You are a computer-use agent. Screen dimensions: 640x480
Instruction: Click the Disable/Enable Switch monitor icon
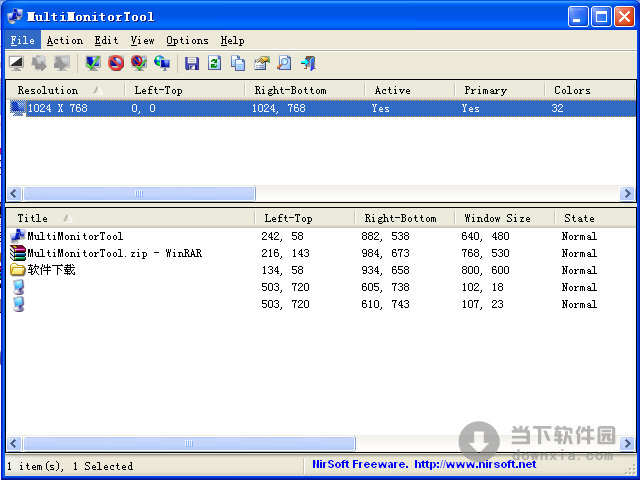139,63
